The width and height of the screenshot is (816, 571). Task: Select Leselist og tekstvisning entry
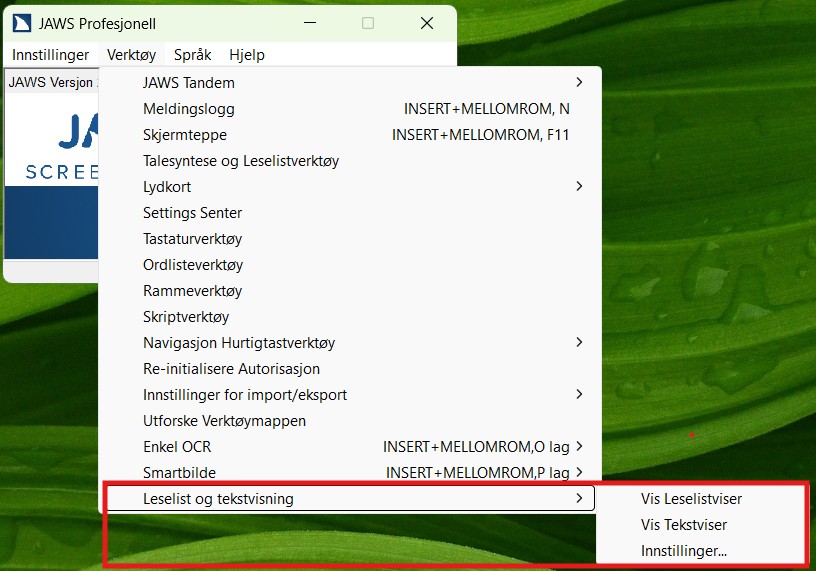350,499
